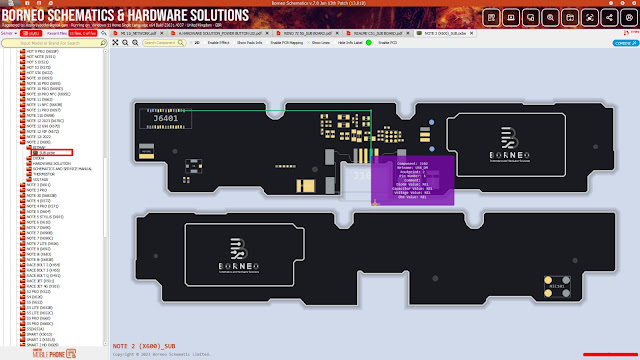Viewport: 640px width, 360px height.
Task: Click the NOTE 10 folder icon in tree
Action: (23, 78)
